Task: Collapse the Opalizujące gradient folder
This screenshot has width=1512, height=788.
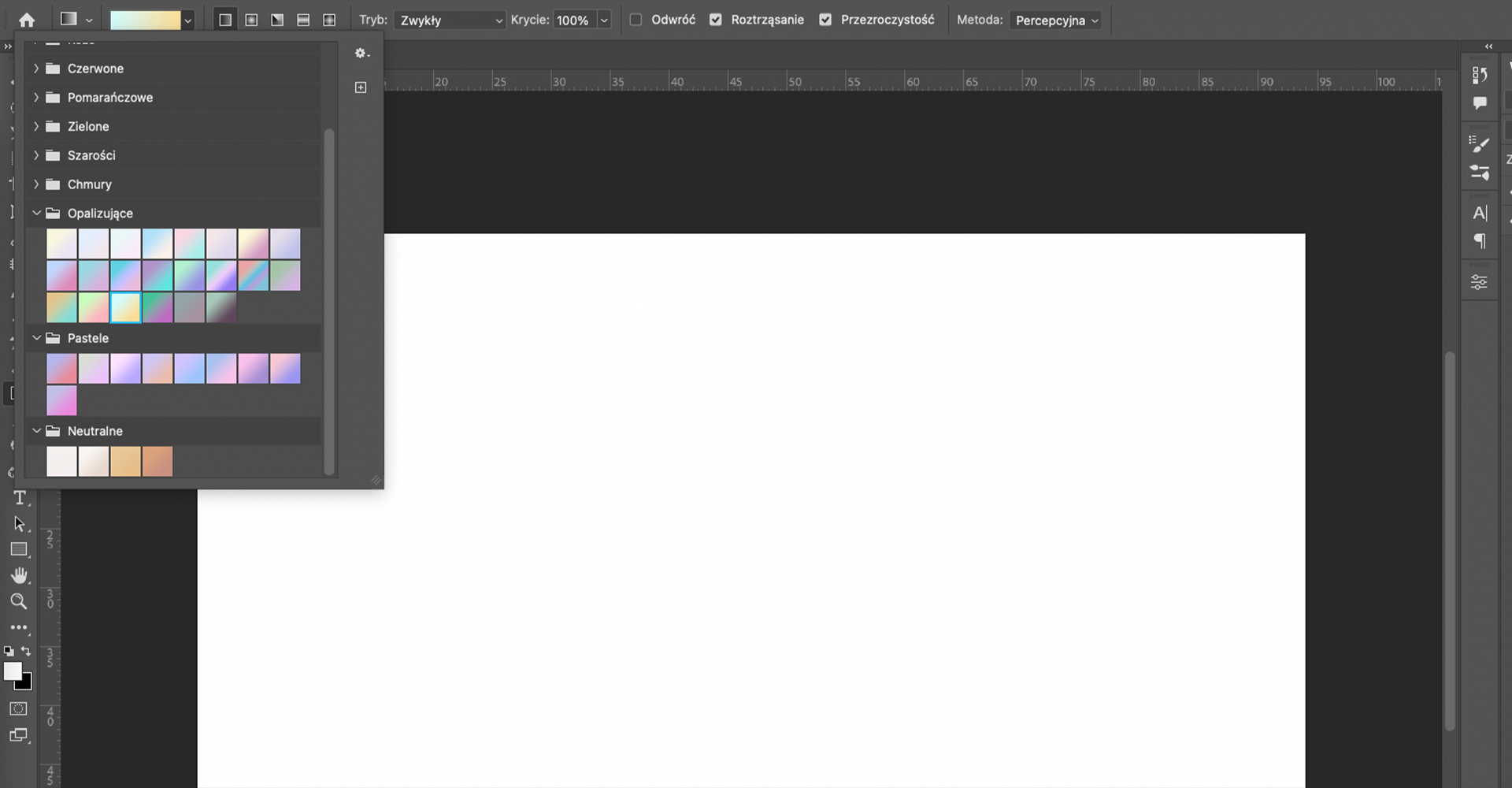Action: [x=36, y=214]
